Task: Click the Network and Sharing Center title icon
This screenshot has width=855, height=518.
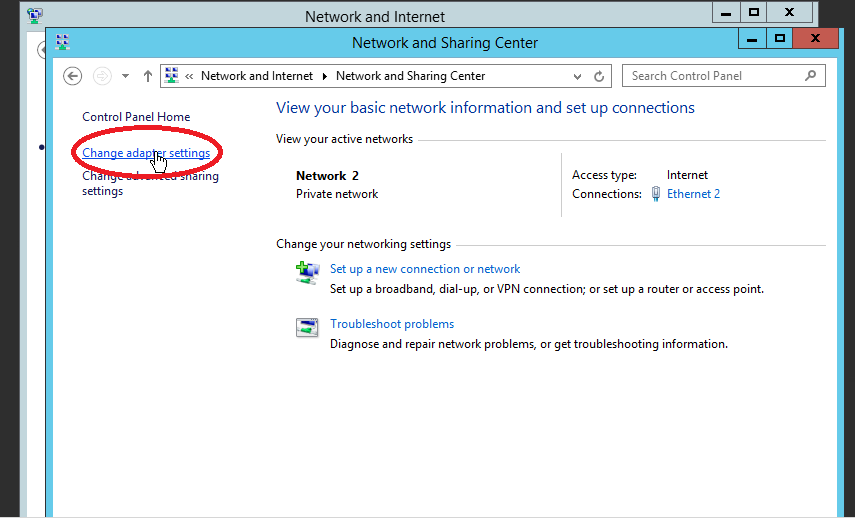Action: pyautogui.click(x=63, y=42)
